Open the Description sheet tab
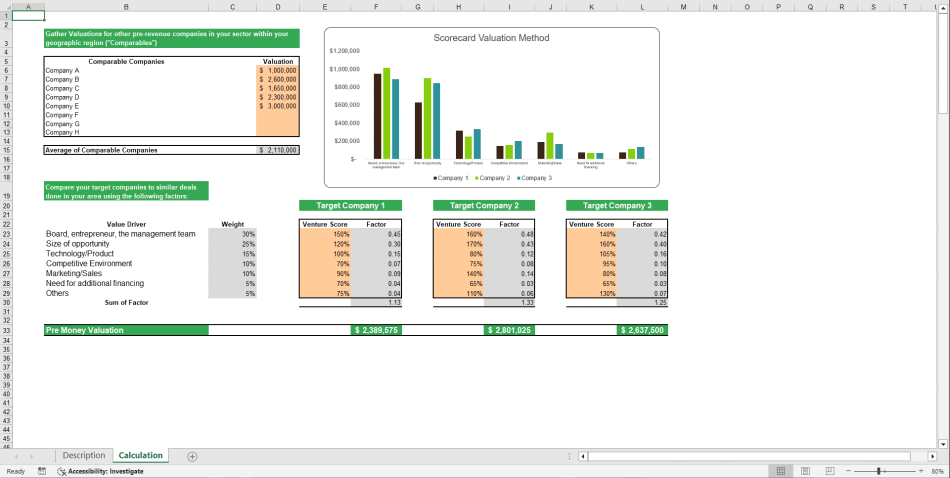The width and height of the screenshot is (950, 478). click(x=83, y=456)
